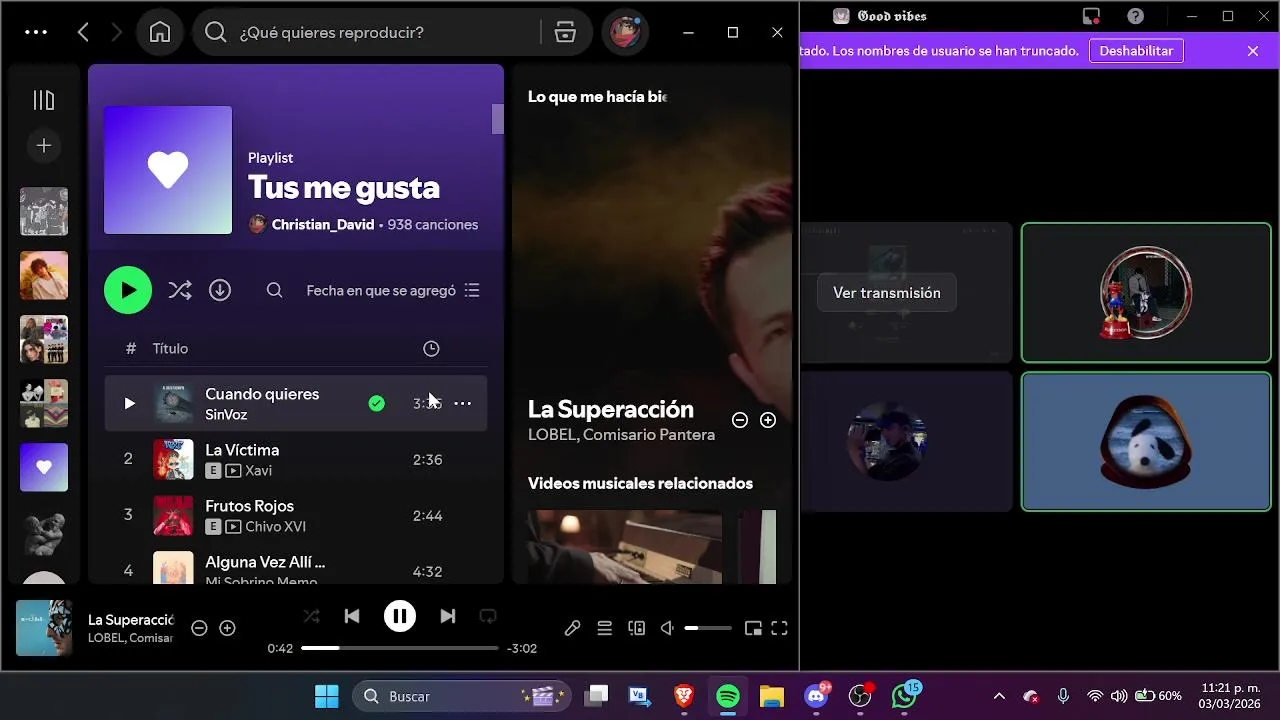Play 'Cuando quieres' track

(x=129, y=403)
